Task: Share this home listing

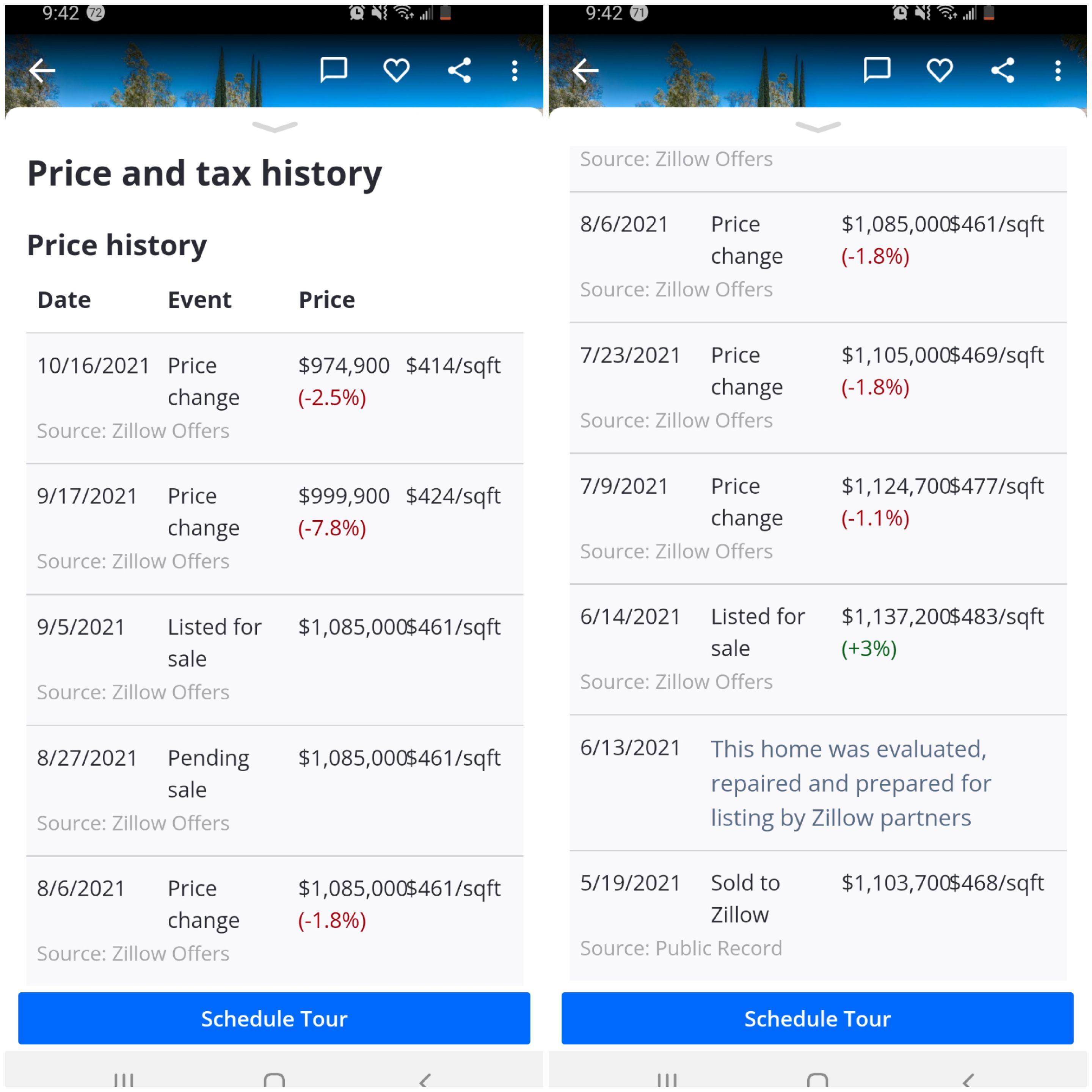Action: [459, 69]
